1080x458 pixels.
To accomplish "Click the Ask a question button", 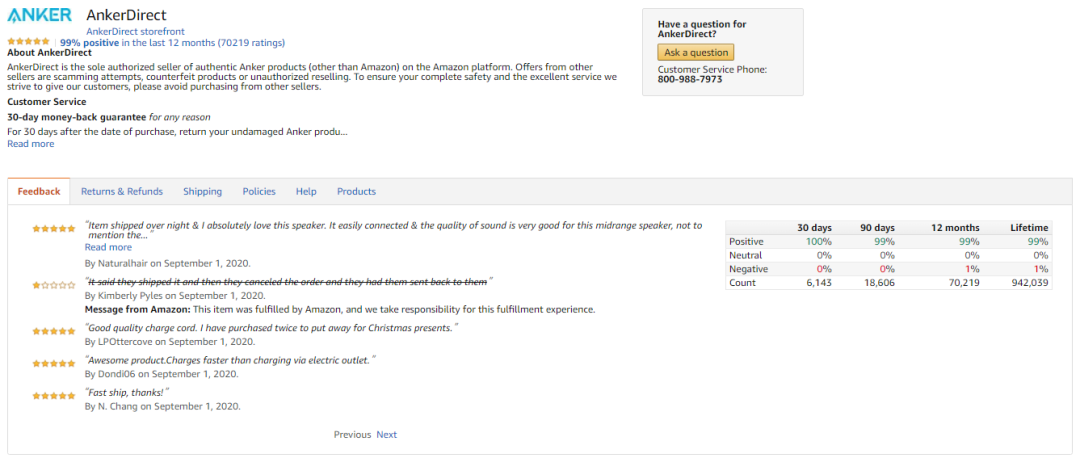I will pos(696,52).
